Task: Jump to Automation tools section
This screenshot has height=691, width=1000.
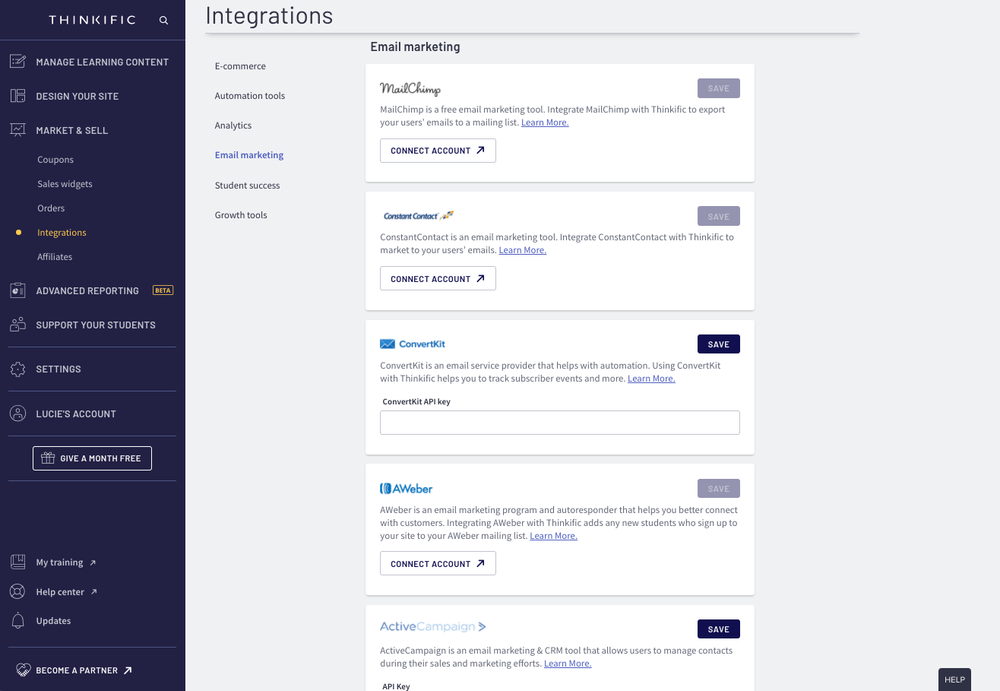Action: click(x=250, y=96)
